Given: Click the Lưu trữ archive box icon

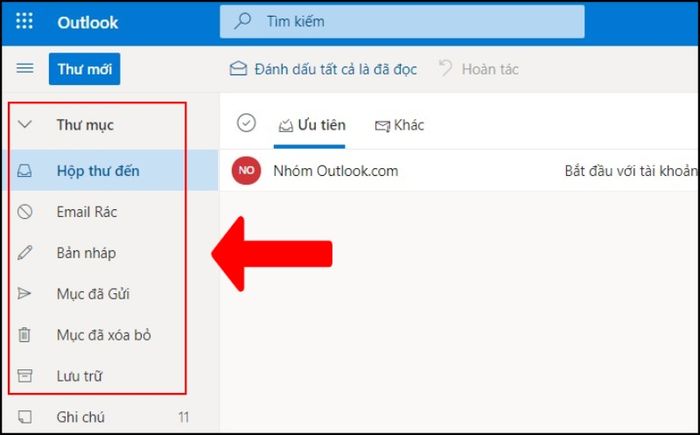Looking at the screenshot, I should (x=25, y=376).
